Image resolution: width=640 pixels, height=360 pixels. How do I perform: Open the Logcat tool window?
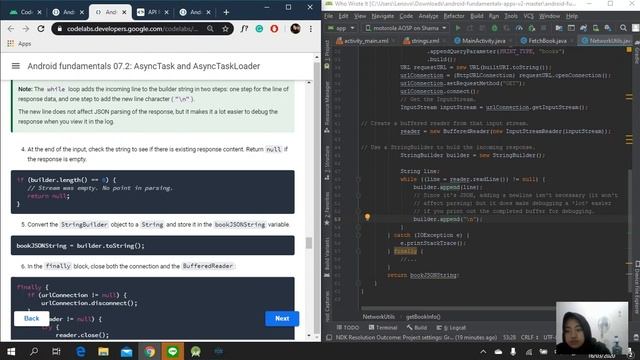tap(451, 327)
